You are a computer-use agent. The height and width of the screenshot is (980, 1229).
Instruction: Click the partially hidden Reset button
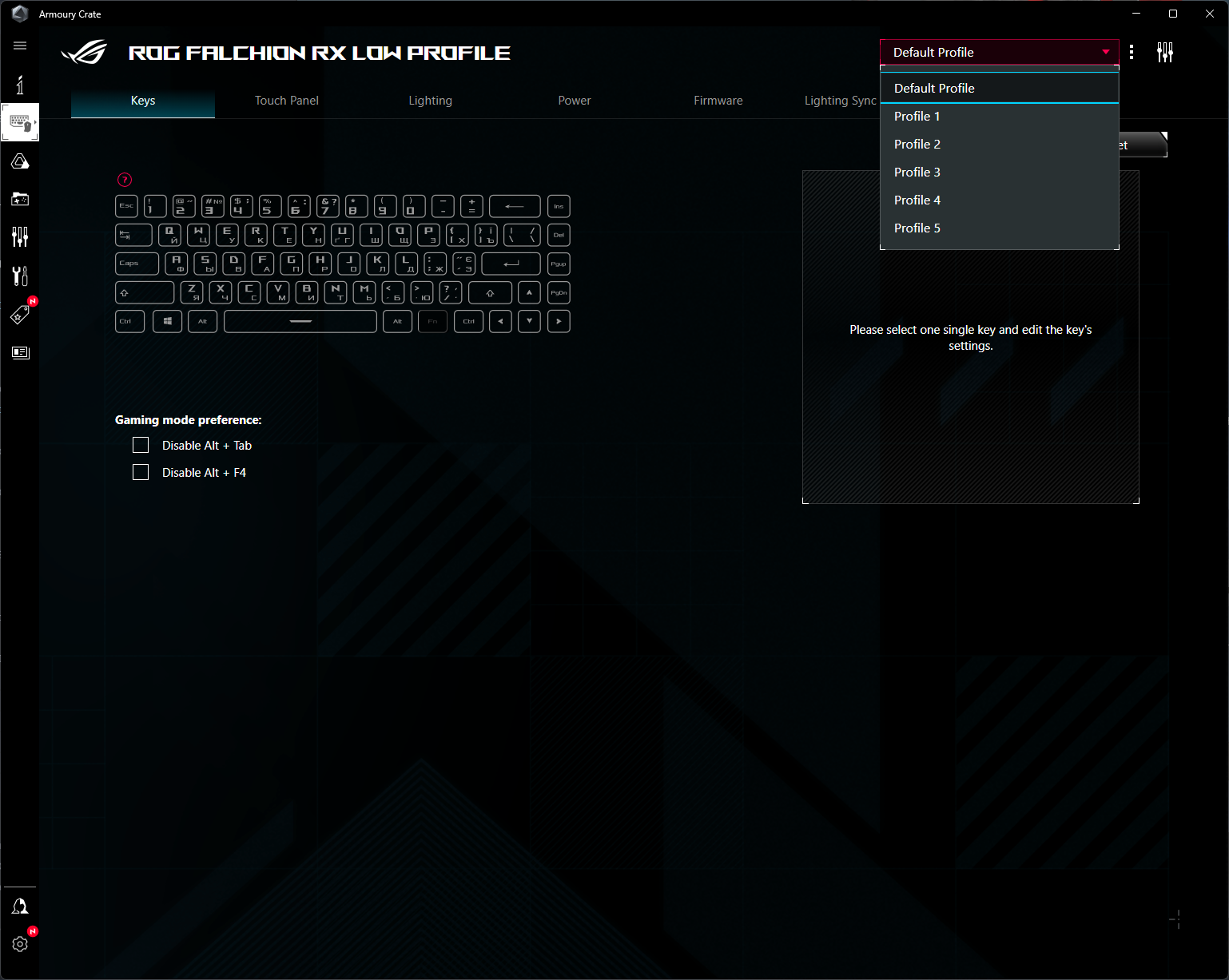pos(1143,145)
